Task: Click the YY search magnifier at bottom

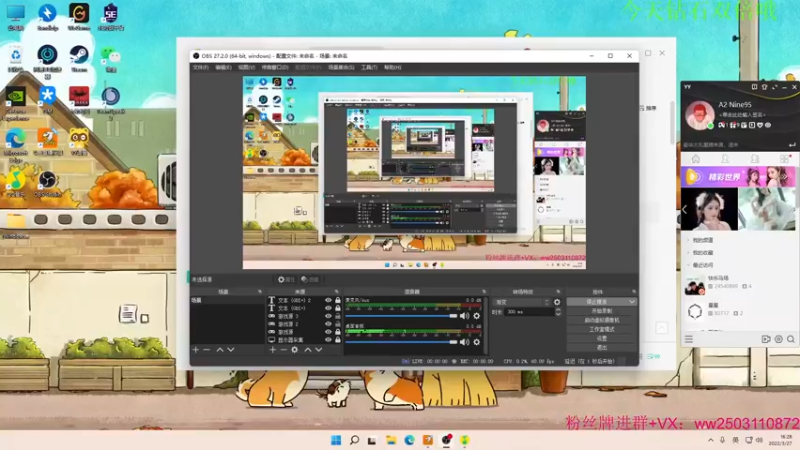Action: tap(790, 339)
